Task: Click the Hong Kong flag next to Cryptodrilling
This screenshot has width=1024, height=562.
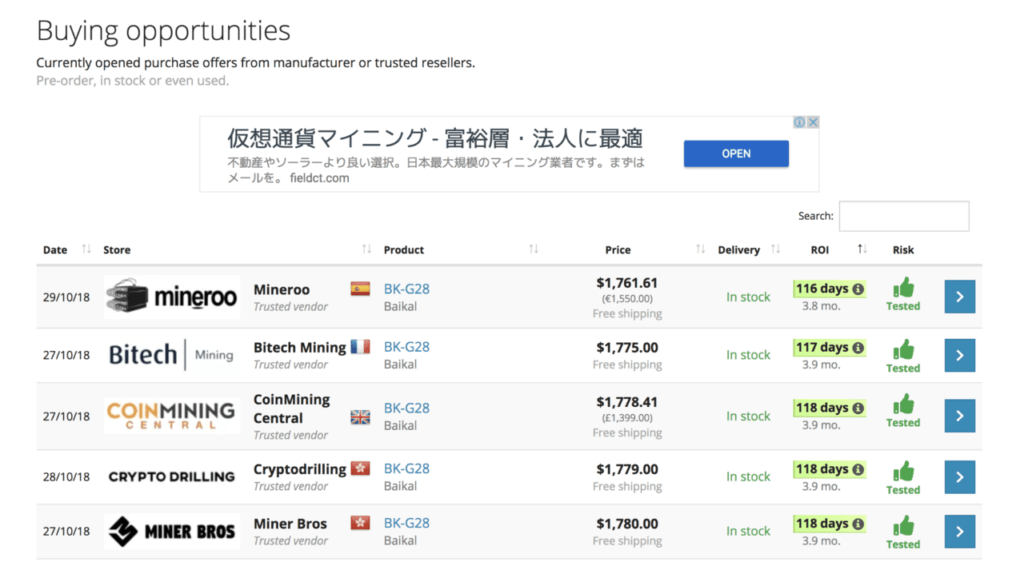Action: pos(360,468)
